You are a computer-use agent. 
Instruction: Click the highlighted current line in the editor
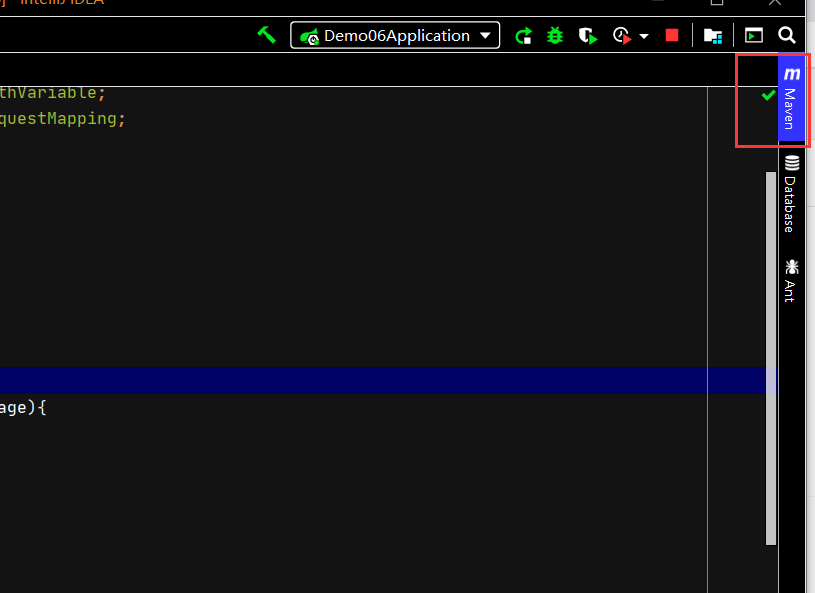point(383,380)
